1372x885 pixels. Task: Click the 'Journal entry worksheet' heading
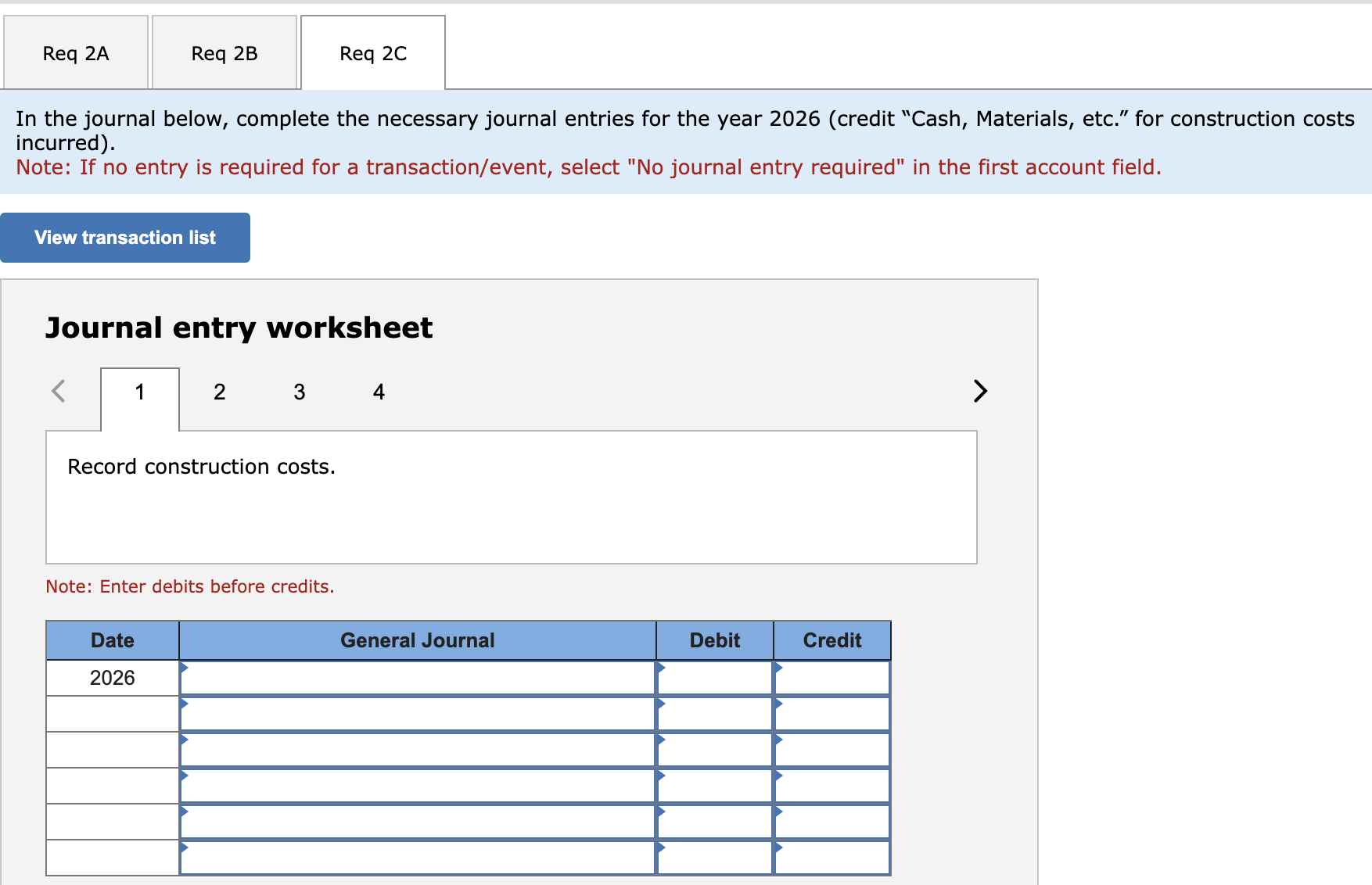239,328
